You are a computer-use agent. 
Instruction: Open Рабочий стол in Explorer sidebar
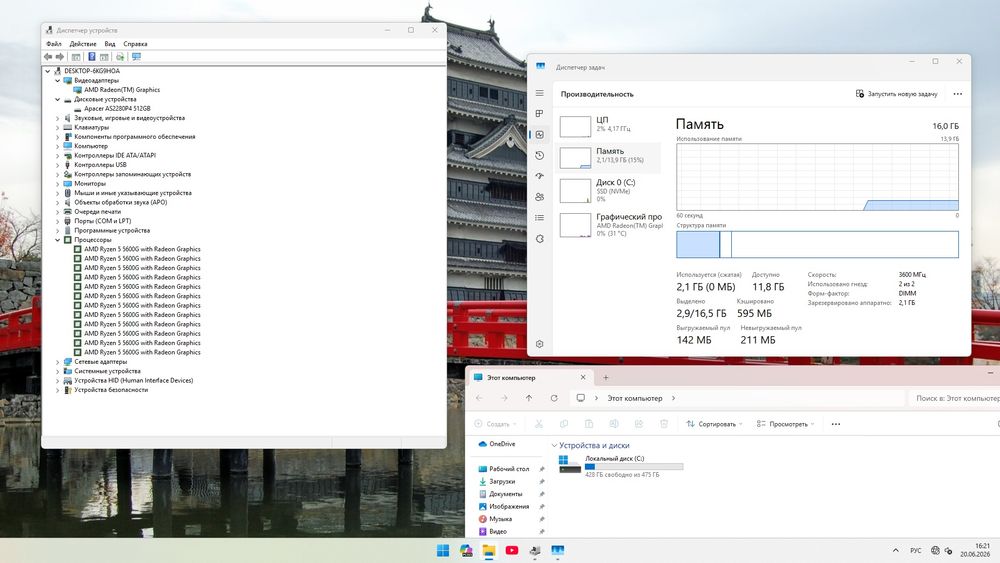click(x=509, y=469)
